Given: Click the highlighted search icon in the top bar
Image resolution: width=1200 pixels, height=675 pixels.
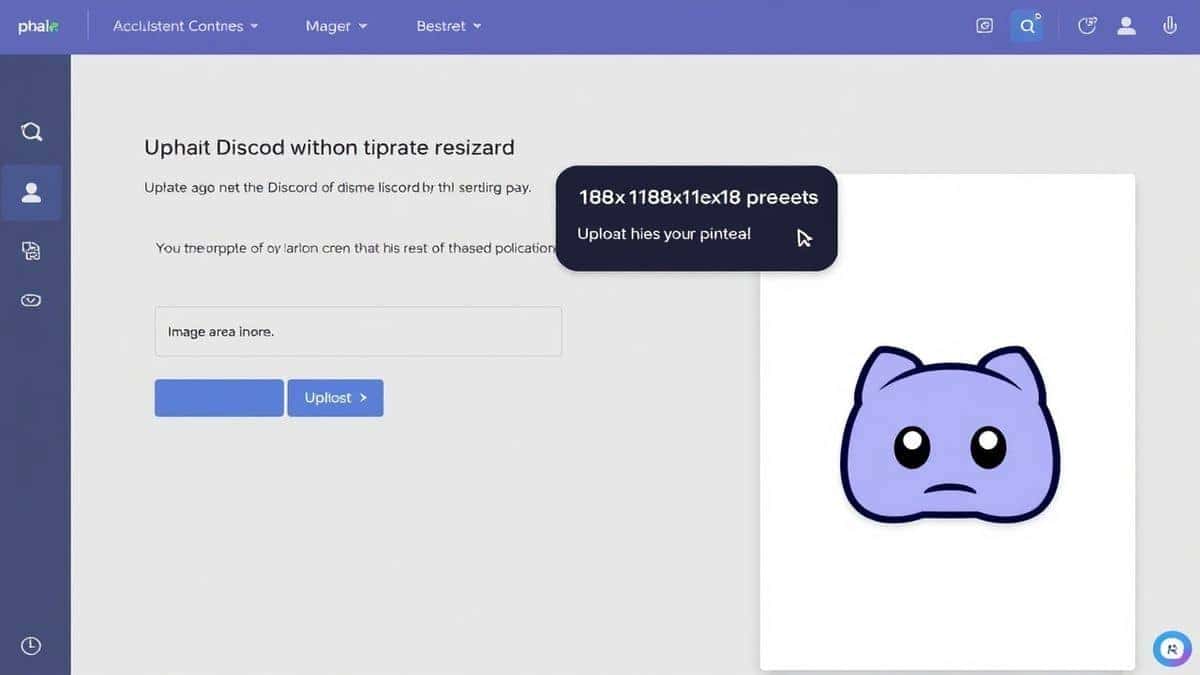Looking at the screenshot, I should pyautogui.click(x=1027, y=27).
